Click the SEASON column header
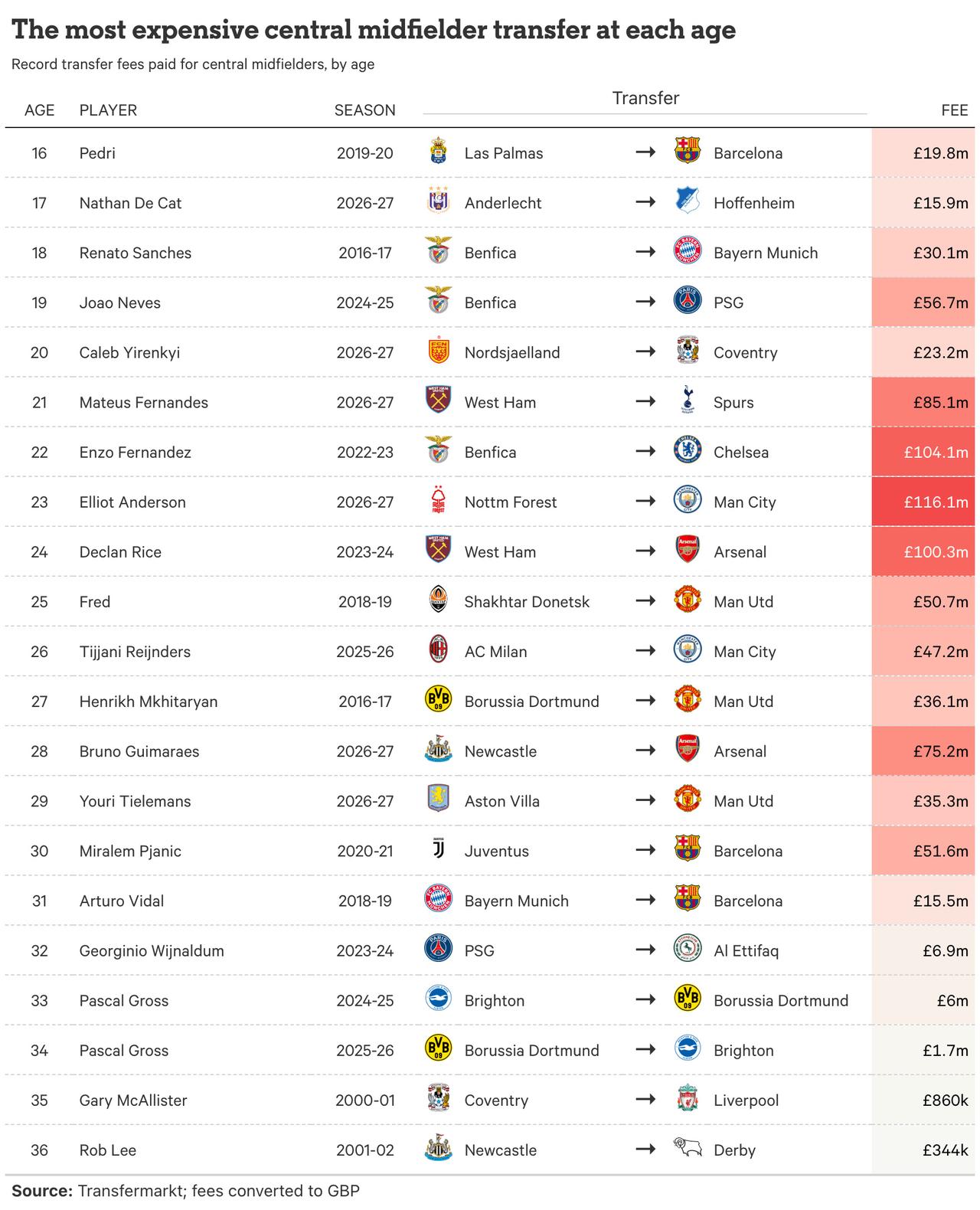Viewport: 980px width, 1210px height. click(365, 110)
